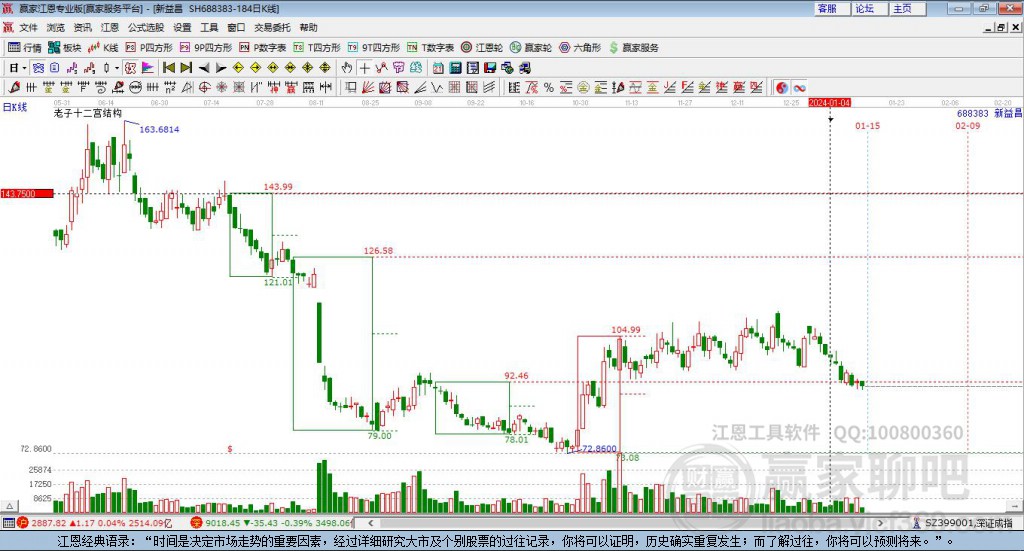This screenshot has height=551, width=1024.
Task: Click the bottom-right price axis arrow
Action: click(x=1015, y=506)
